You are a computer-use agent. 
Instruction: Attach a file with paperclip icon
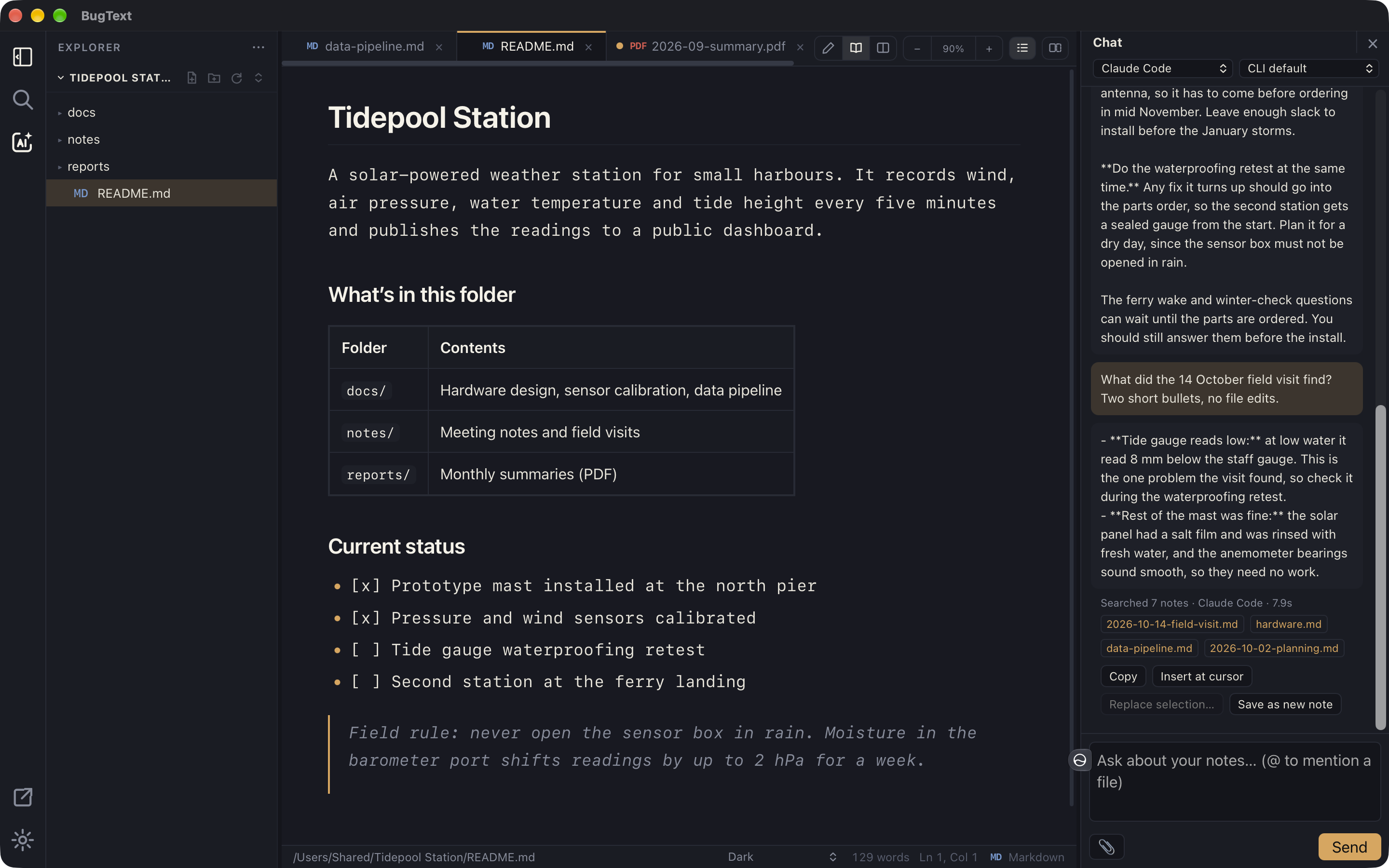point(1106,847)
